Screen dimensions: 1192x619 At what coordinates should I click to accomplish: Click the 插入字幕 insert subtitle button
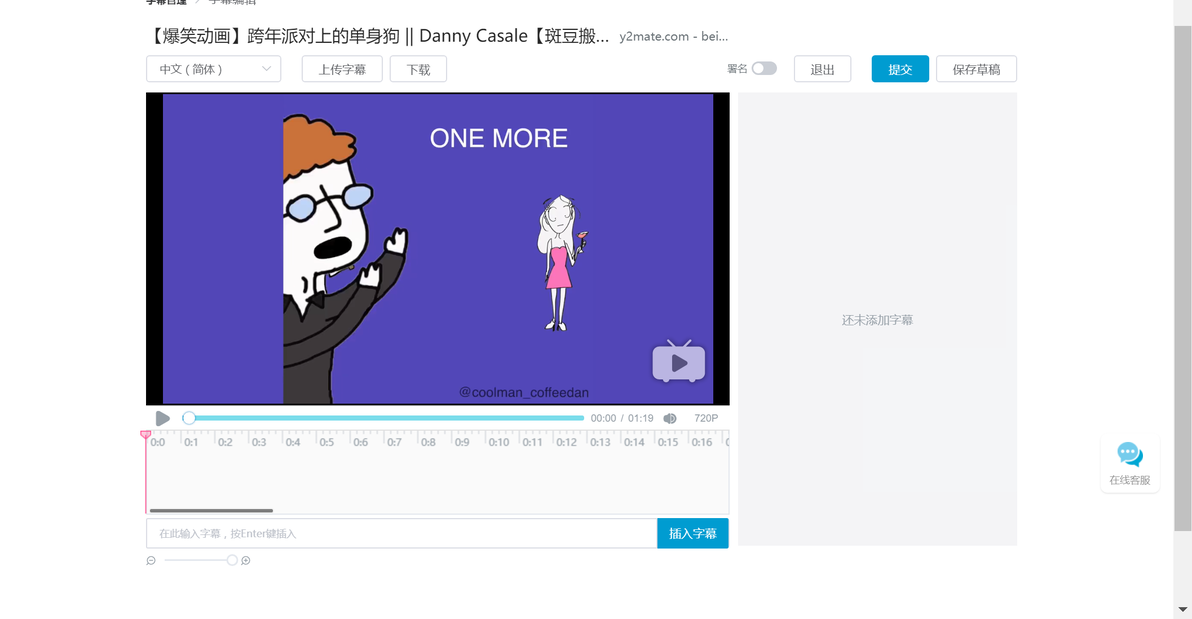tap(693, 533)
